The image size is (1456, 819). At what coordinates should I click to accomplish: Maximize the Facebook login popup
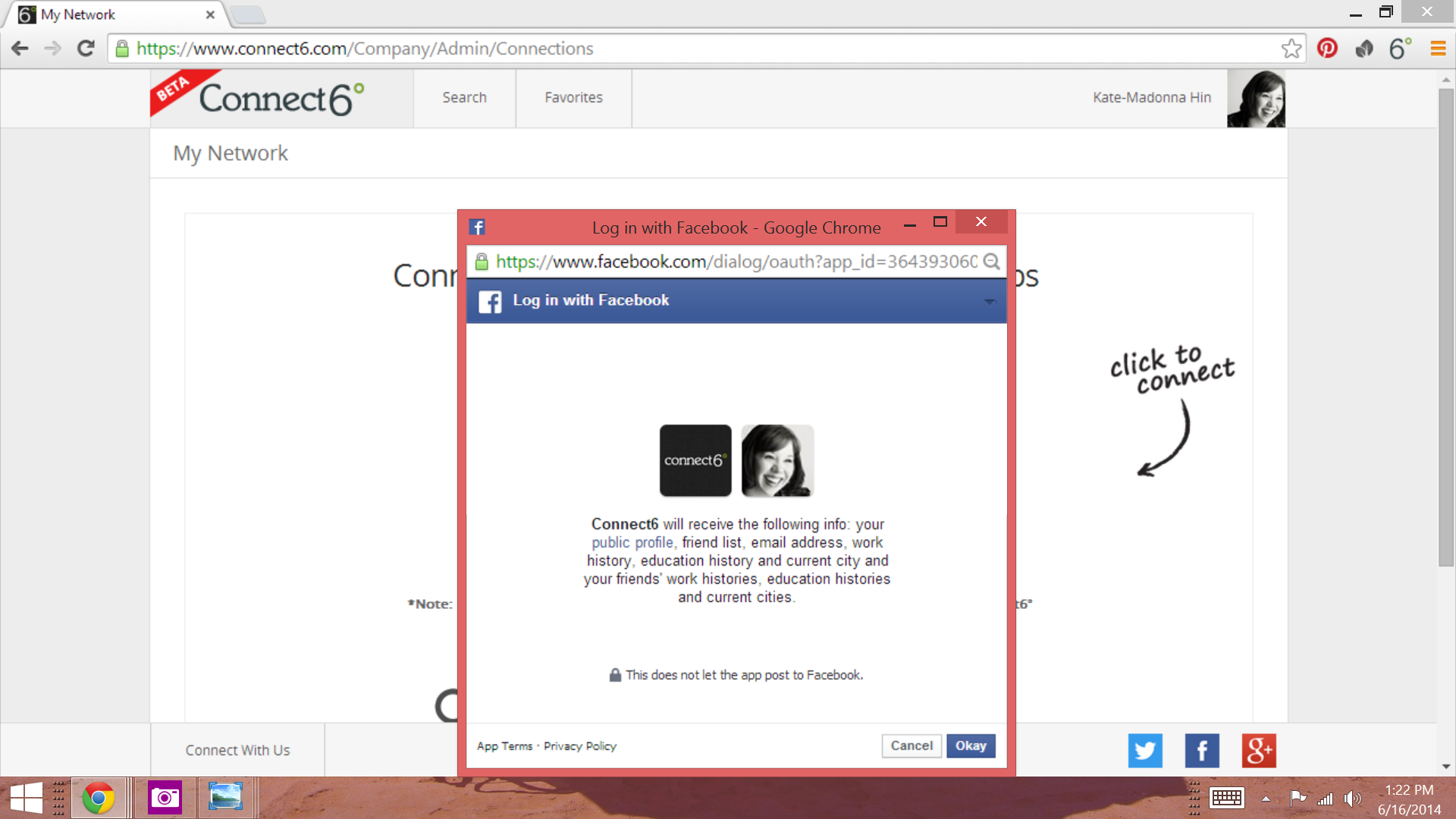pos(940,222)
